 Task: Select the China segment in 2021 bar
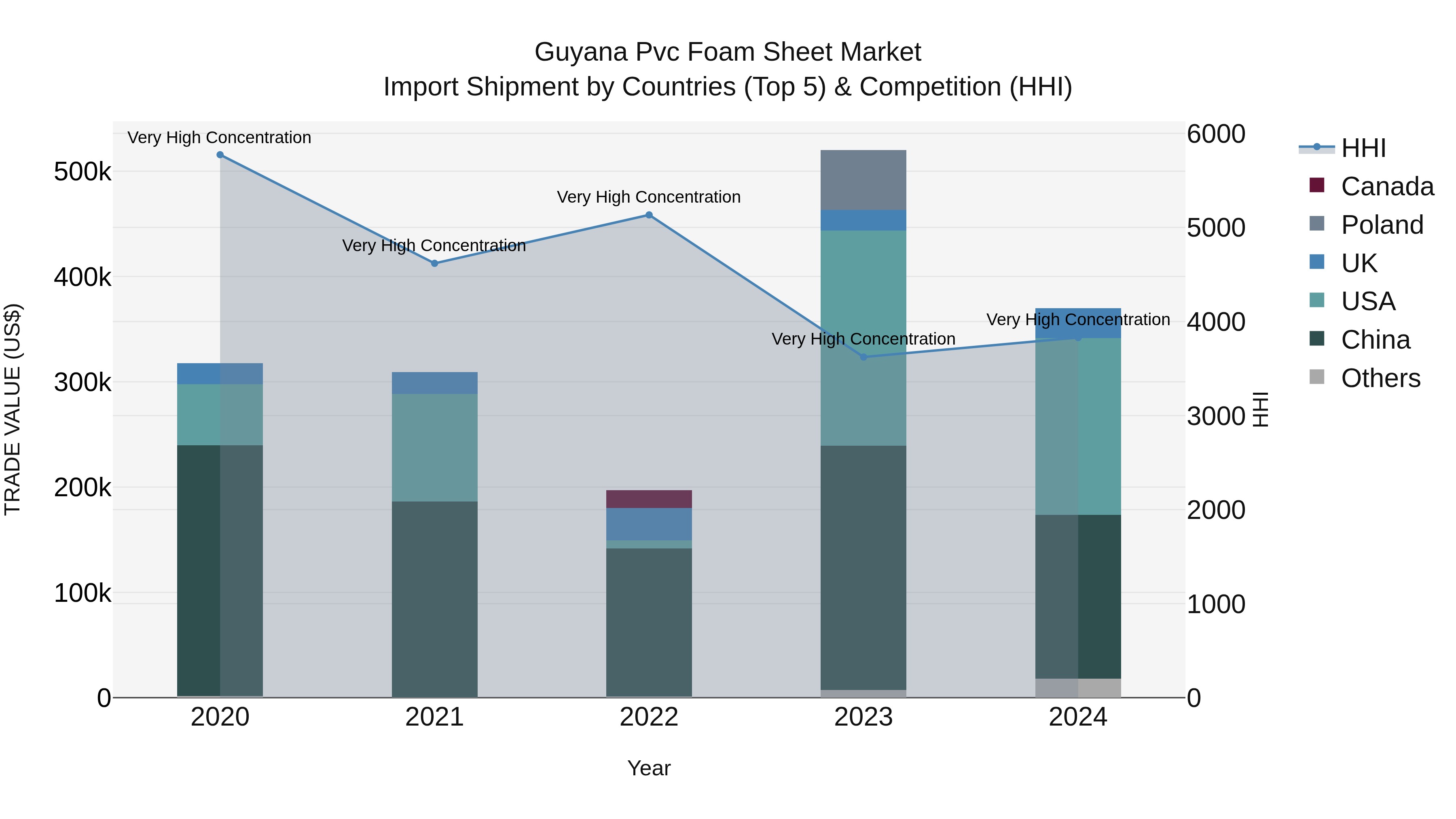[435, 599]
